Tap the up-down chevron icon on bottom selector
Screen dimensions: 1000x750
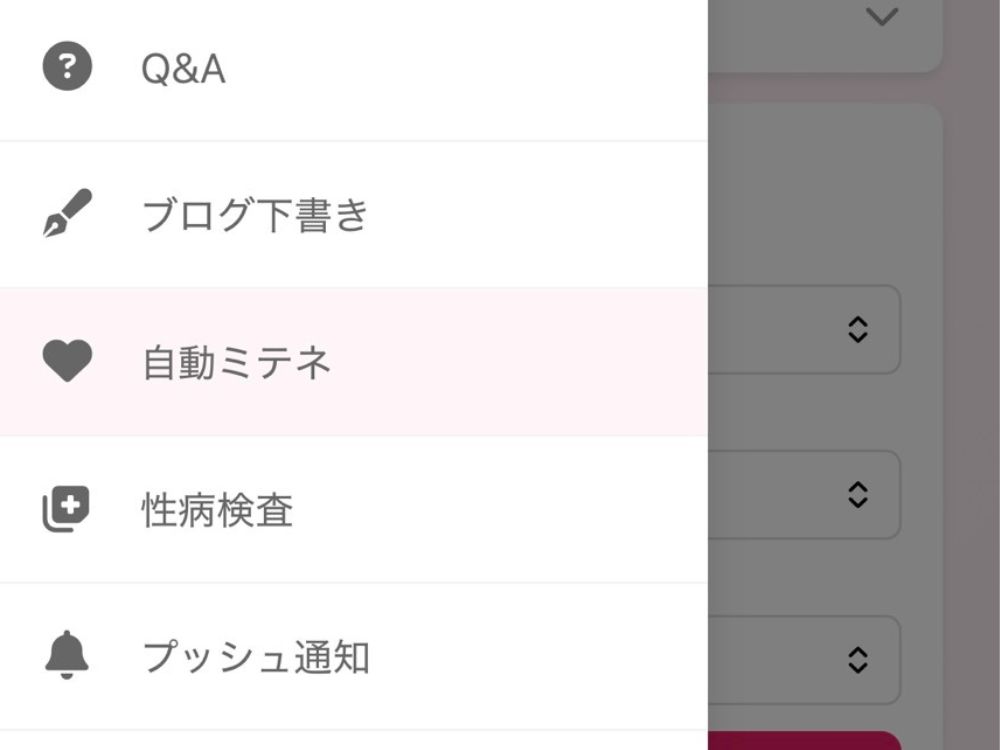(x=858, y=660)
